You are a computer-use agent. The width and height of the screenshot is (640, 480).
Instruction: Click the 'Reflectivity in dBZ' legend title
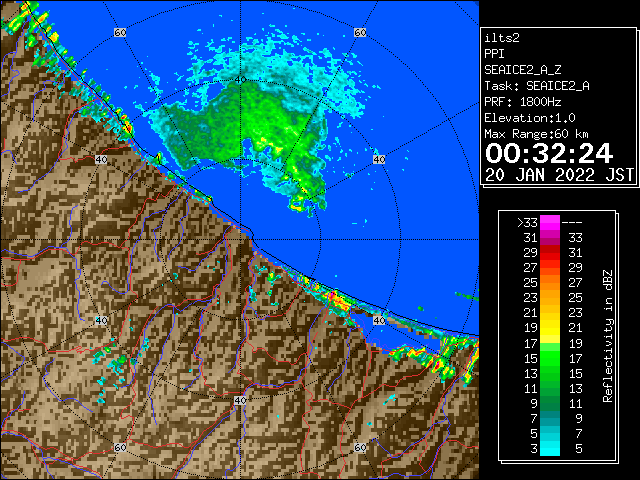click(608, 336)
